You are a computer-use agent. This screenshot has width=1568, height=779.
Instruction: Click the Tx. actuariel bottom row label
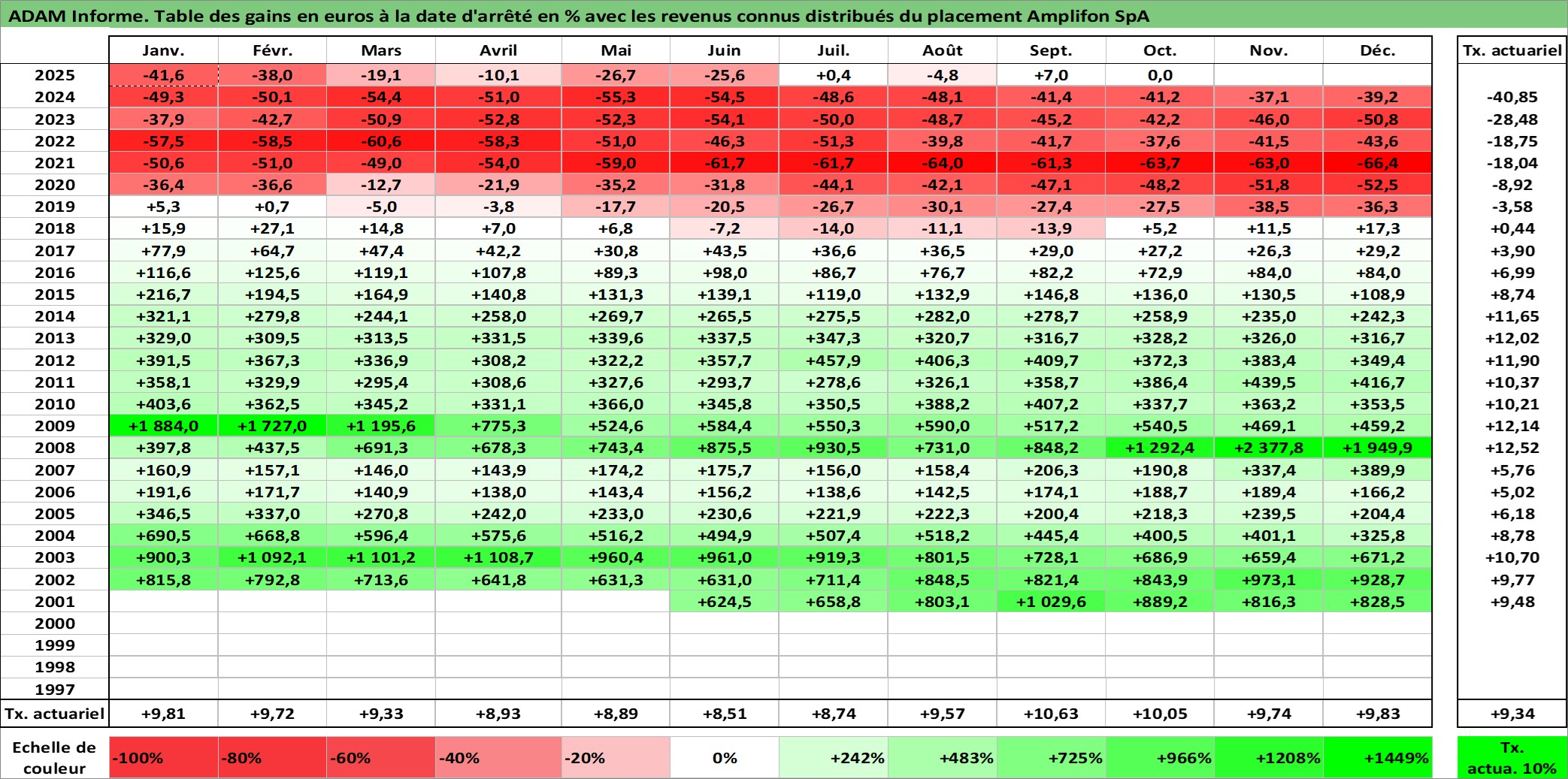point(55,714)
